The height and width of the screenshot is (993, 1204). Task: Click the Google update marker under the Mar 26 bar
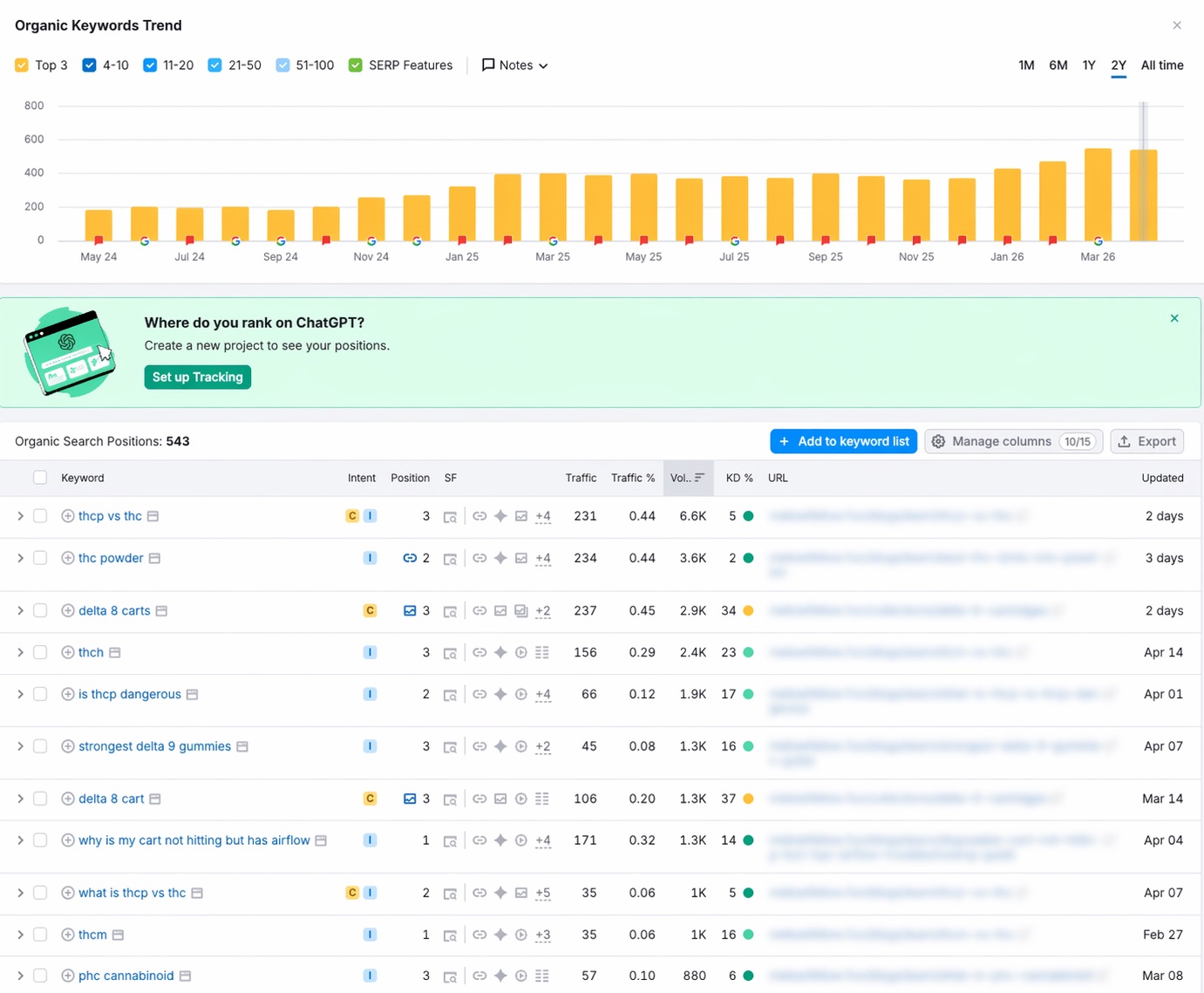(1098, 241)
